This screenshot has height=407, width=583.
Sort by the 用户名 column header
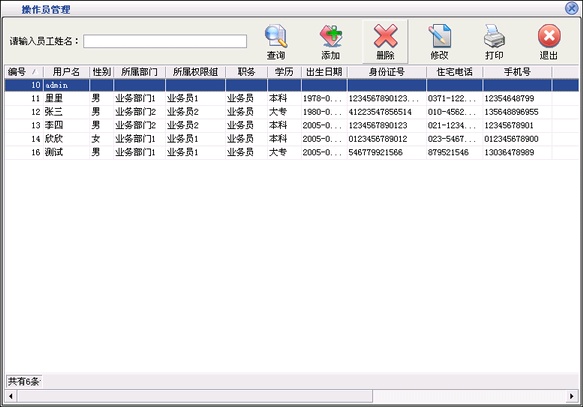(x=66, y=72)
